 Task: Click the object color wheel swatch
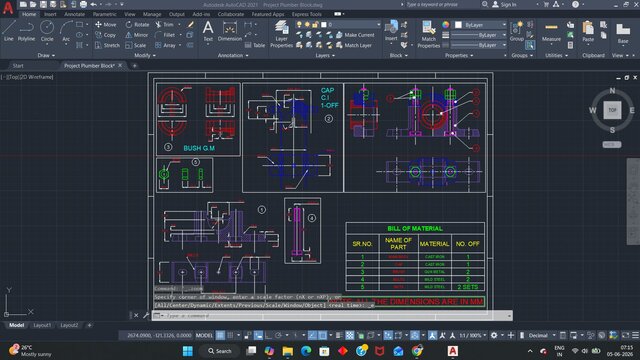(x=446, y=25)
